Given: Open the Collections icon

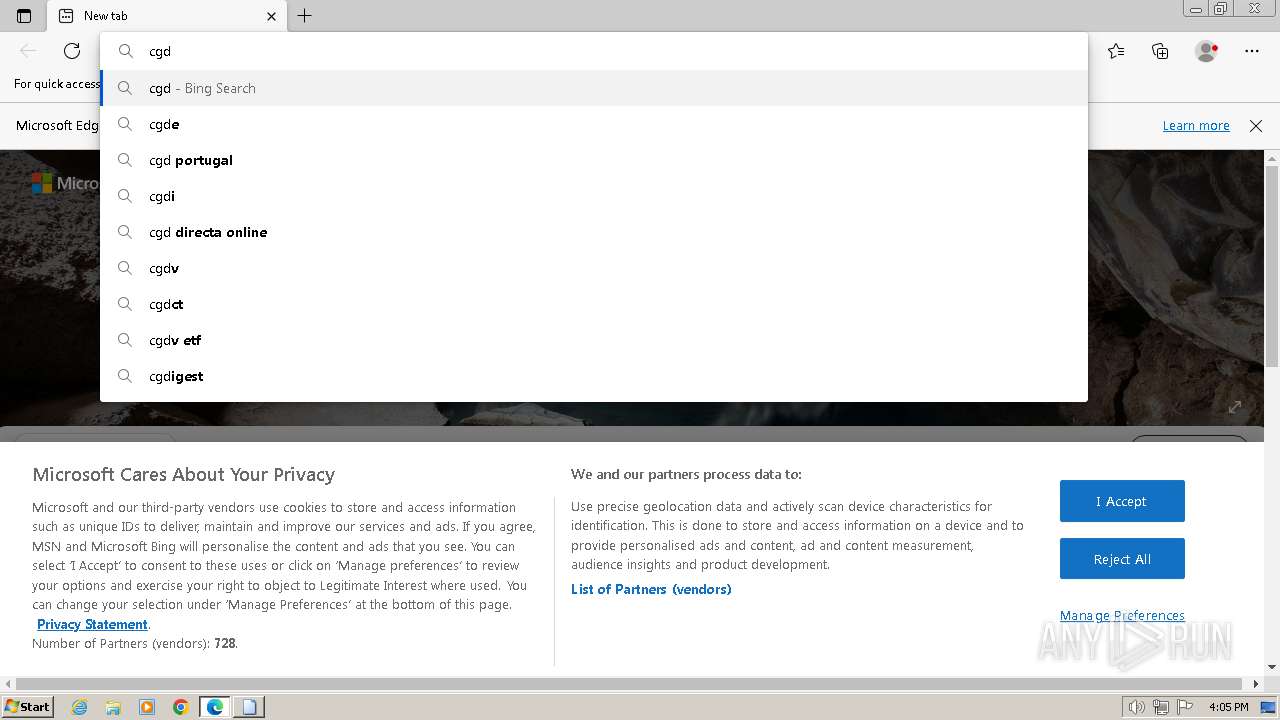Looking at the screenshot, I should click(x=1160, y=51).
